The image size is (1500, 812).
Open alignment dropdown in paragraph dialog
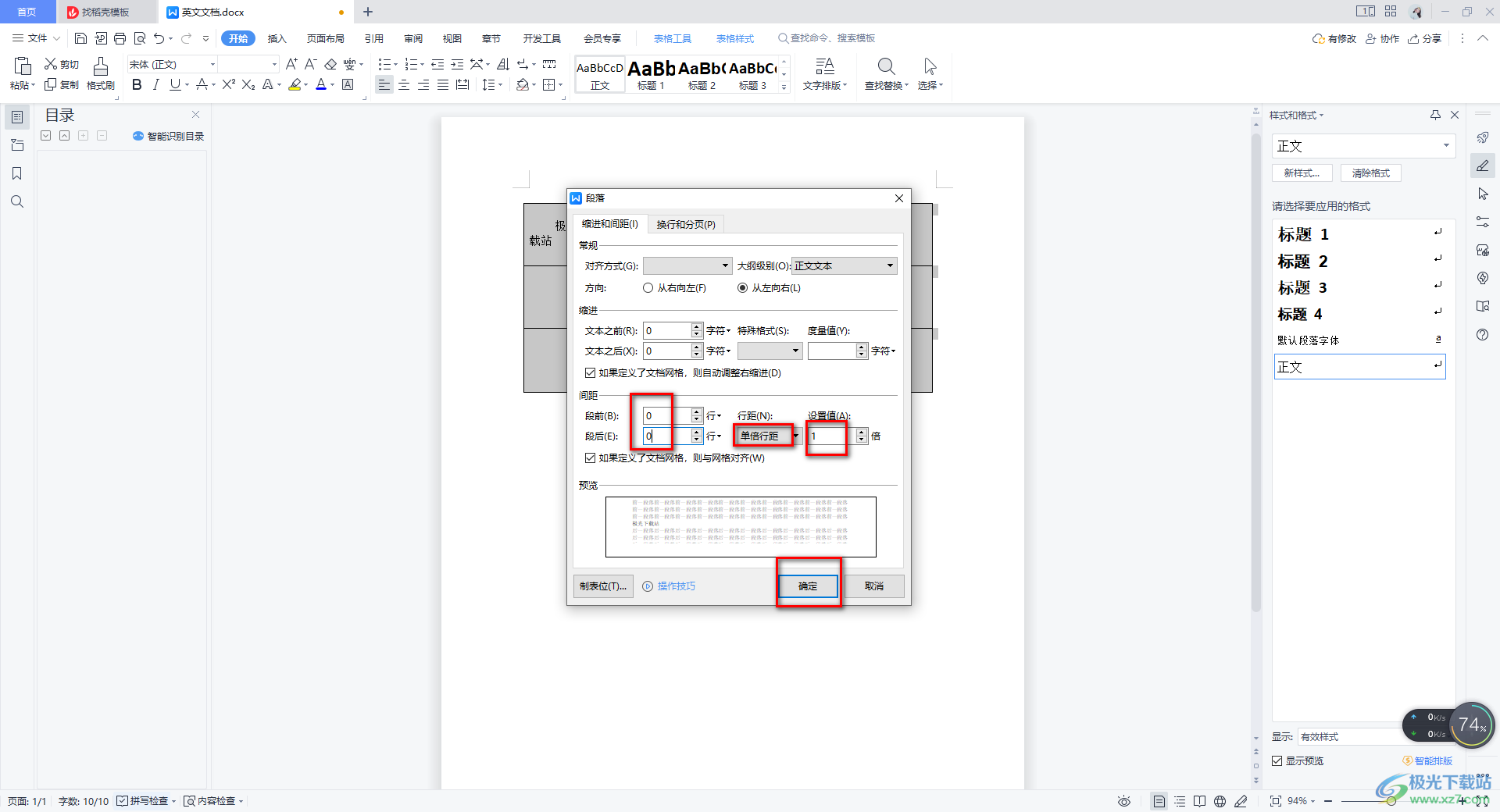tap(687, 266)
